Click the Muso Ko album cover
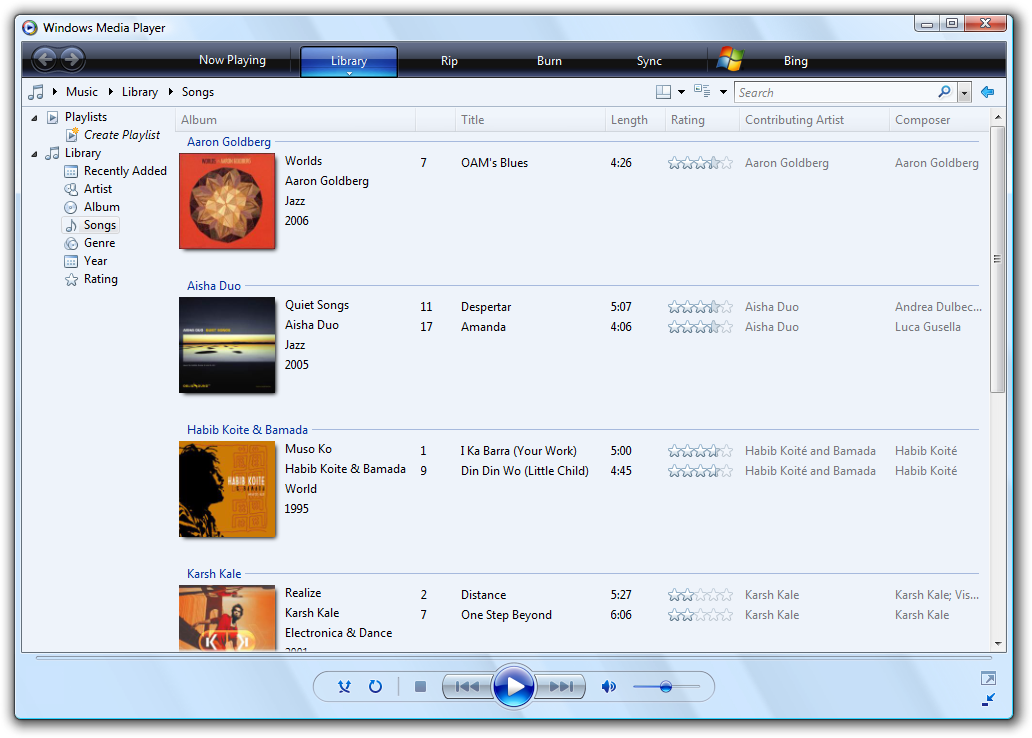This screenshot has height=738, width=1032. 227,489
